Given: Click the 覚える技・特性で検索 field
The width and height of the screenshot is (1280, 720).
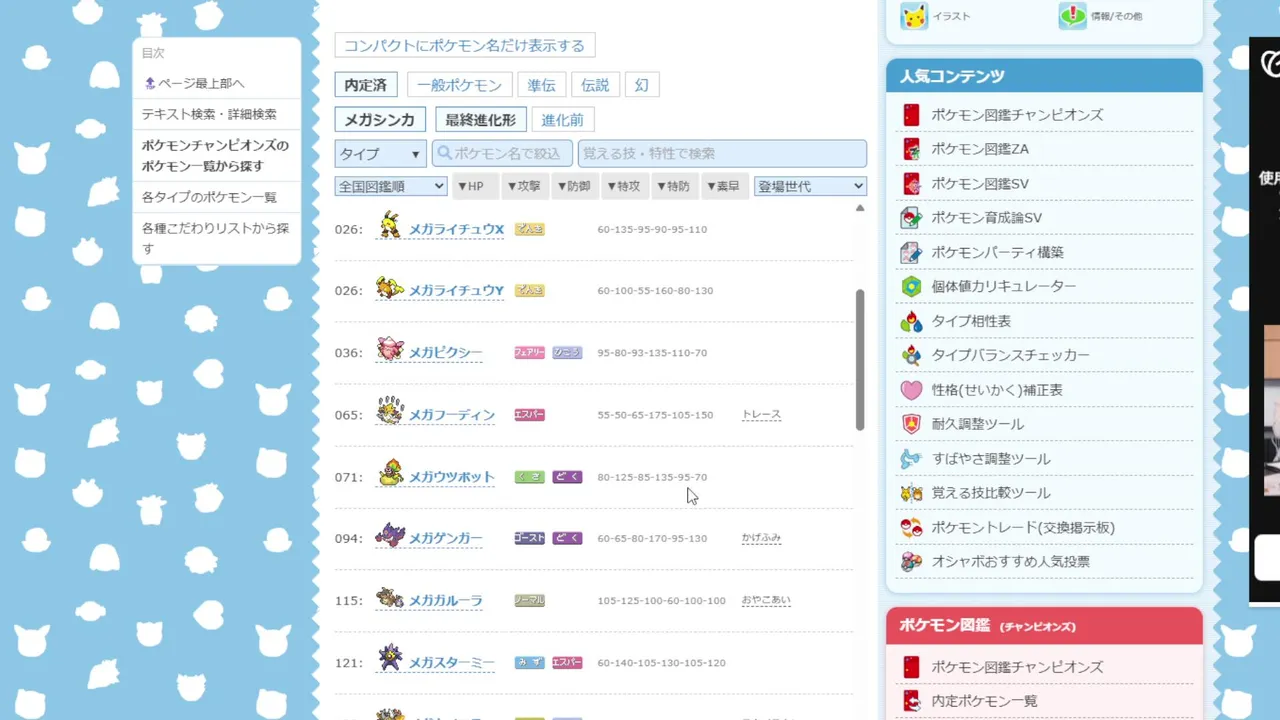Looking at the screenshot, I should [x=722, y=154].
